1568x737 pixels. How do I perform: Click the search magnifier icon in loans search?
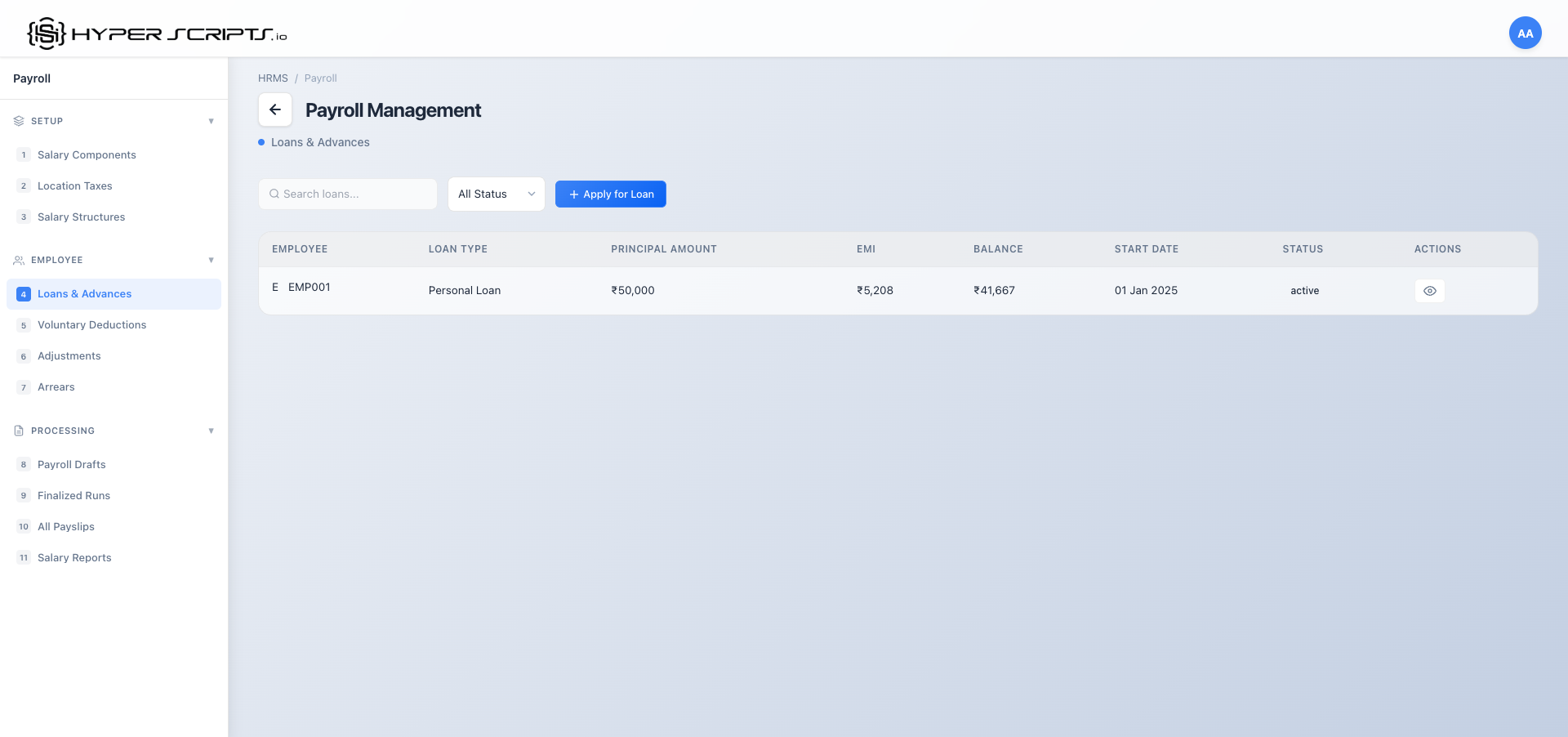click(x=274, y=194)
